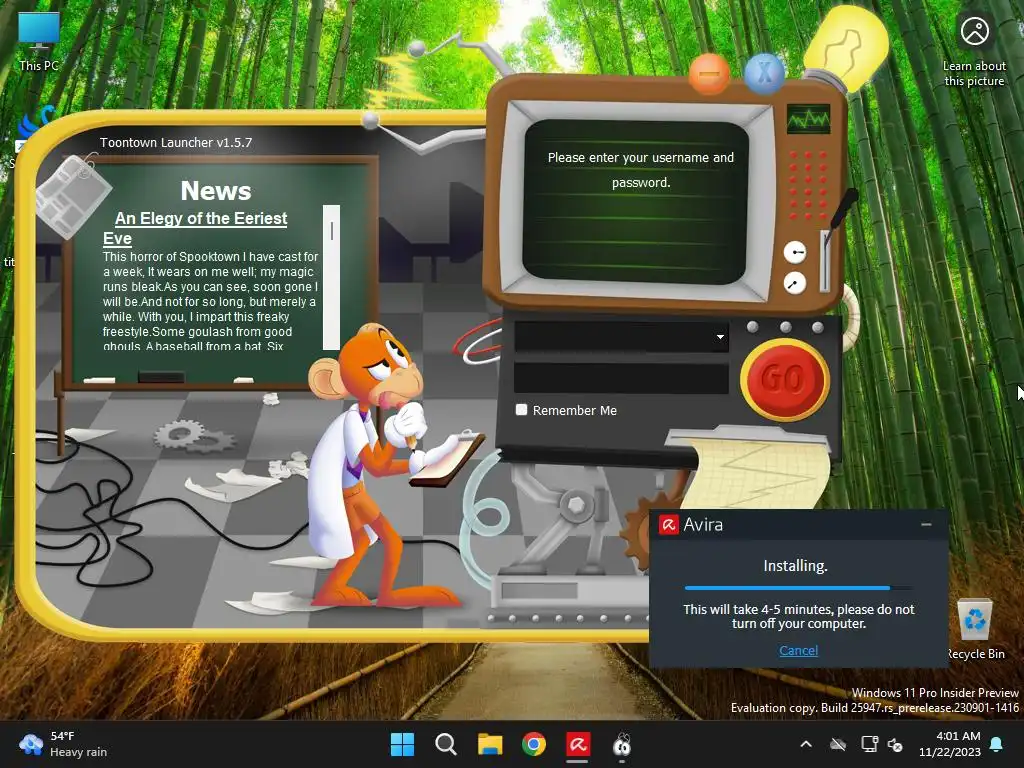
Task: Close launcher with blue X button
Action: pos(765,72)
